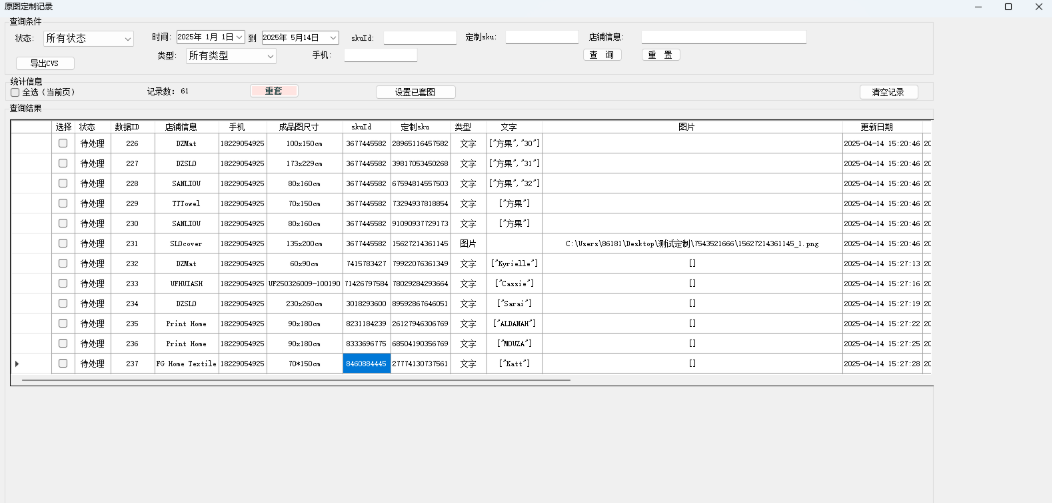
Task: Click the 导出CVS export button
Action: 45,63
